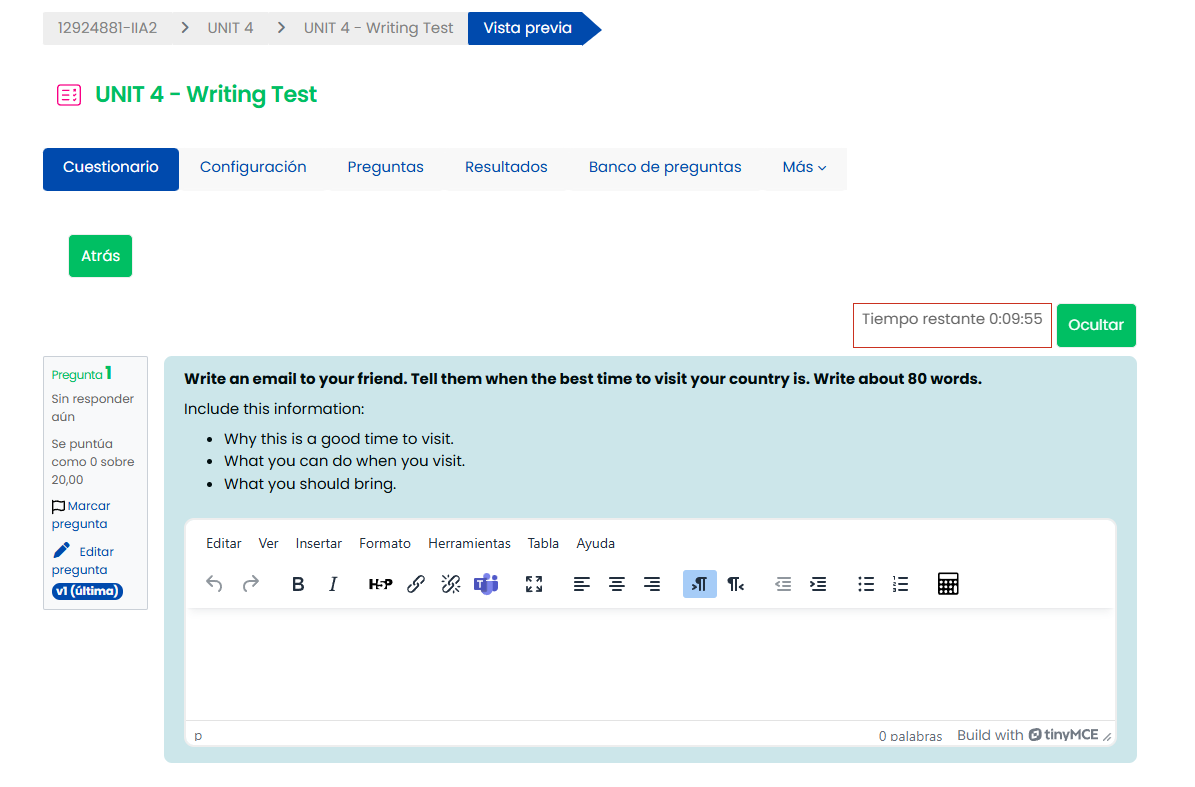Click the Pregunta 1 label
The height and width of the screenshot is (787, 1195).
tap(82, 373)
